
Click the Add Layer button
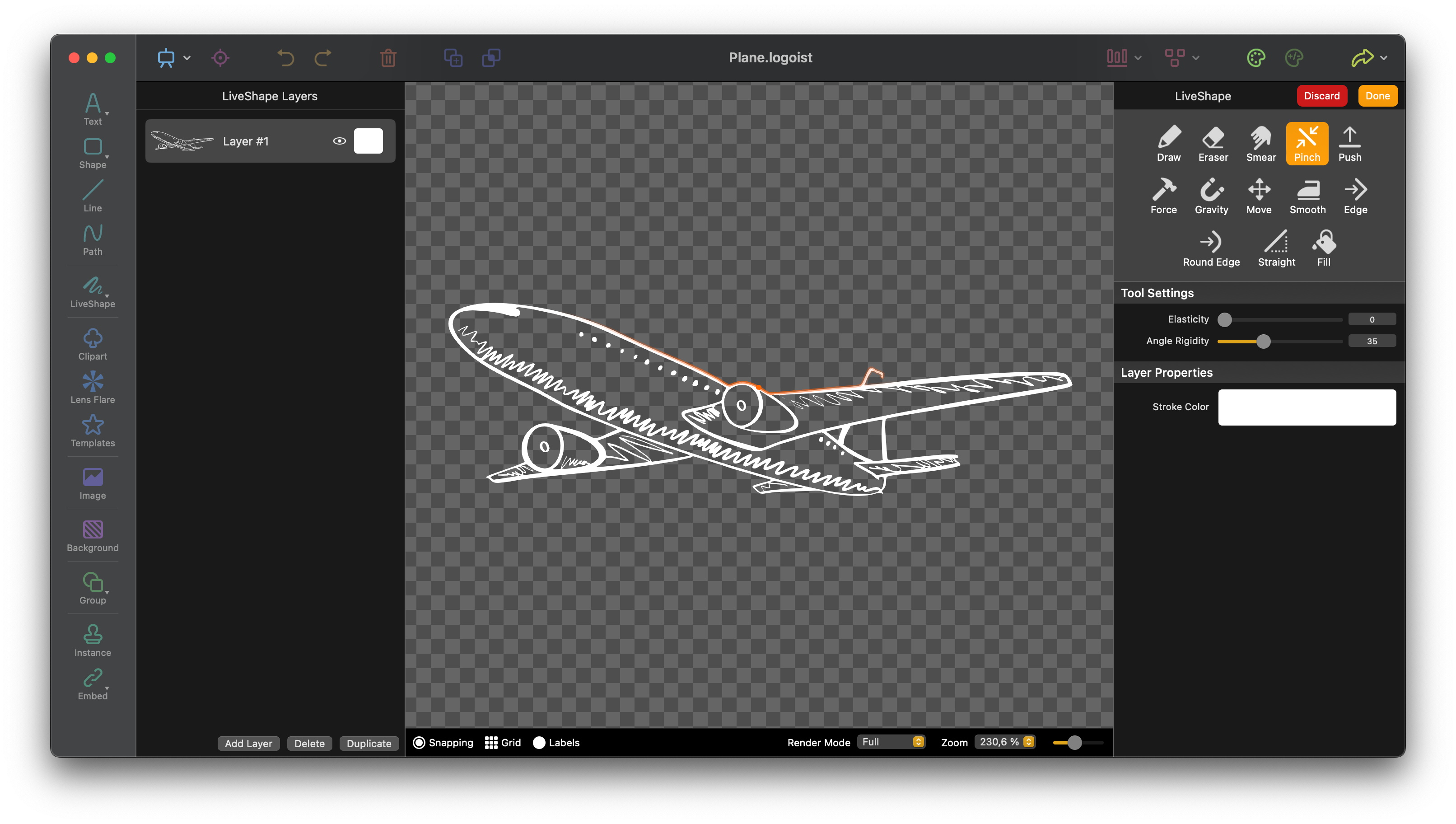(x=248, y=743)
